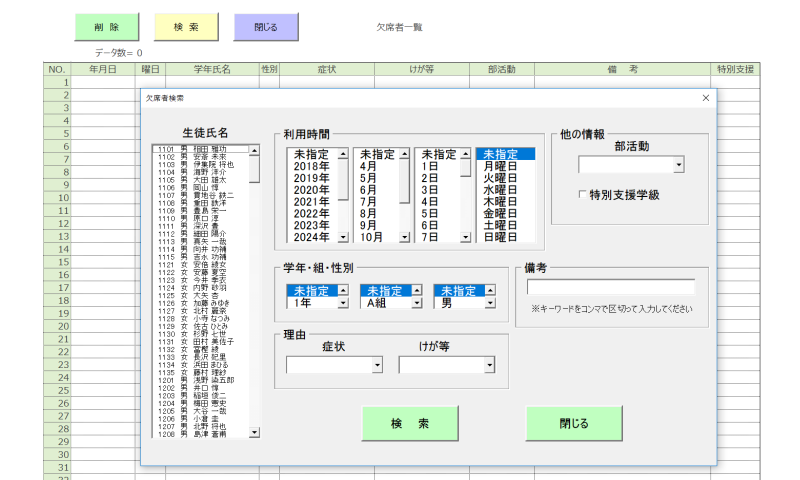Close the 欠席者検索 dialog with the X

pos(706,98)
